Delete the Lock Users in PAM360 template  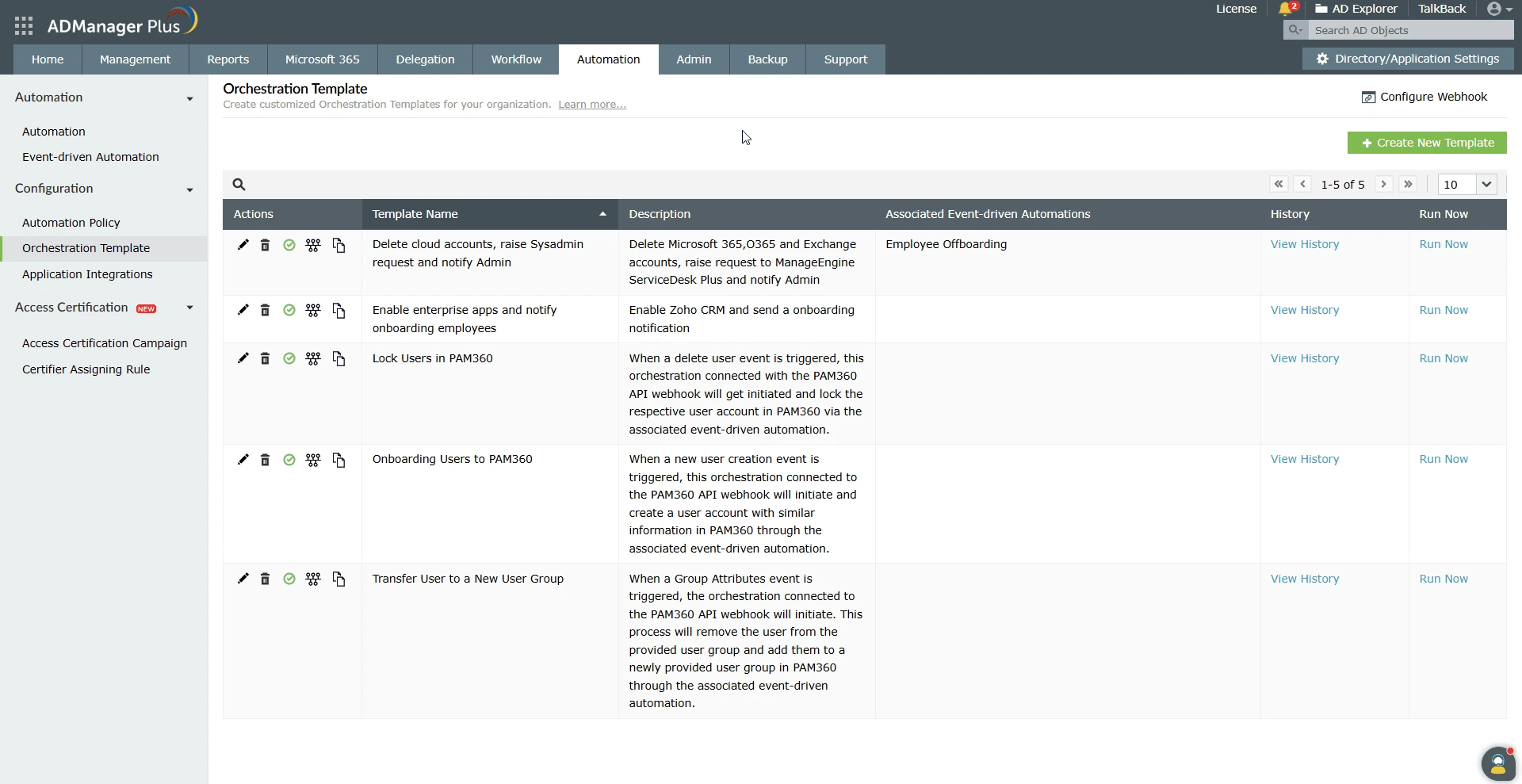pyautogui.click(x=265, y=358)
